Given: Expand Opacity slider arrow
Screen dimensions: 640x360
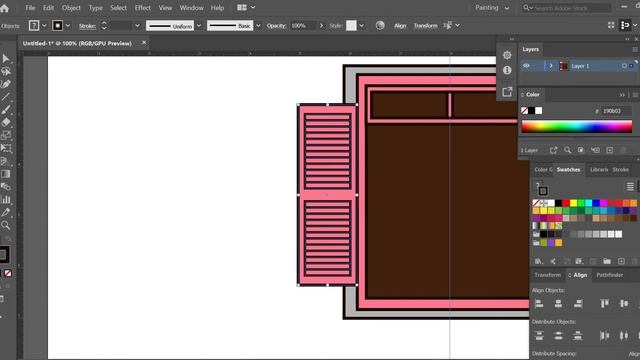Looking at the screenshot, I should 321,26.
